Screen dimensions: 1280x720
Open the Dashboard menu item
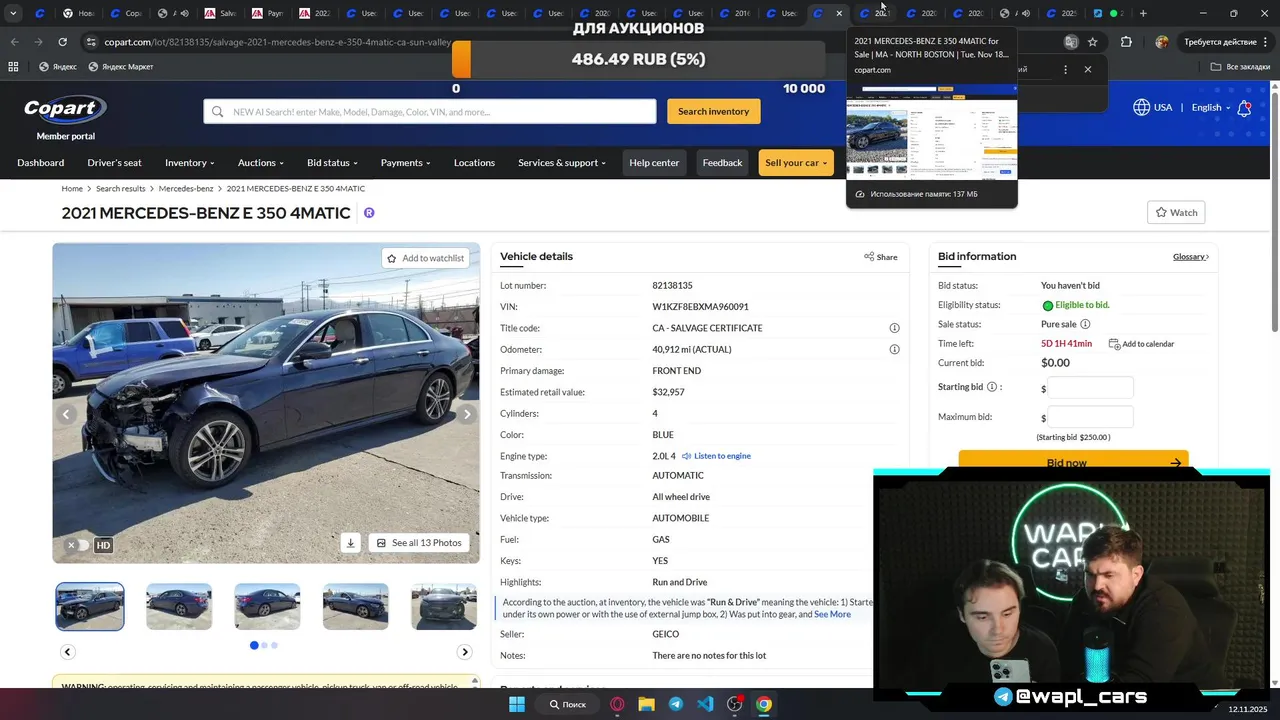41,163
